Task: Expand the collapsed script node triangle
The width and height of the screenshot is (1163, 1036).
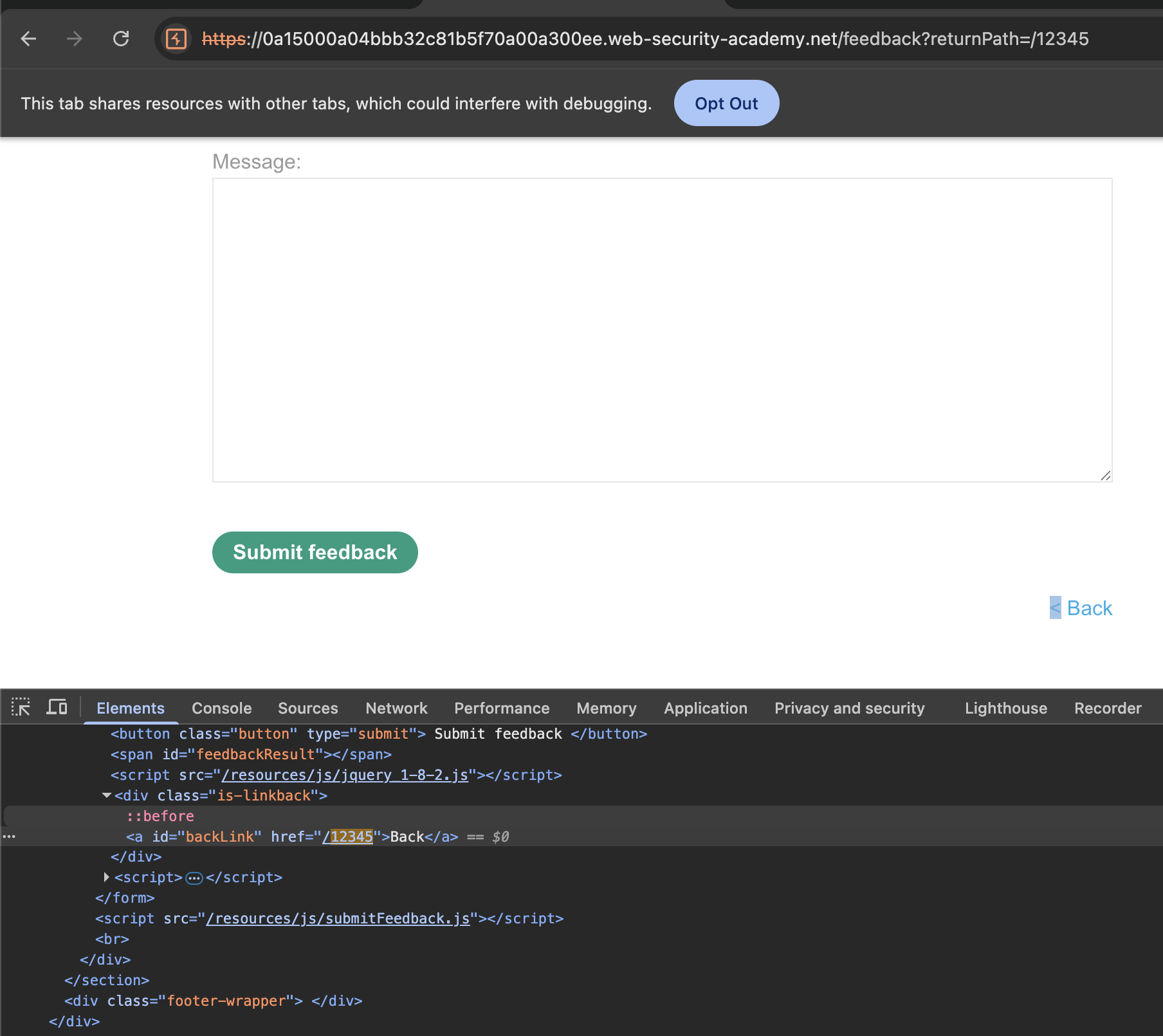Action: pyautogui.click(x=107, y=878)
